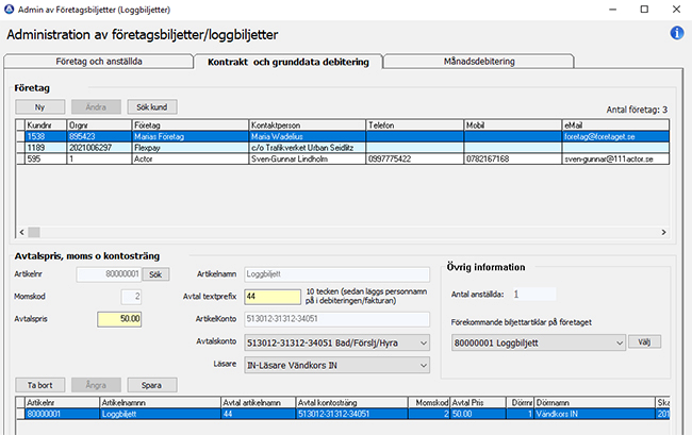Click the Ny button

click(40, 107)
